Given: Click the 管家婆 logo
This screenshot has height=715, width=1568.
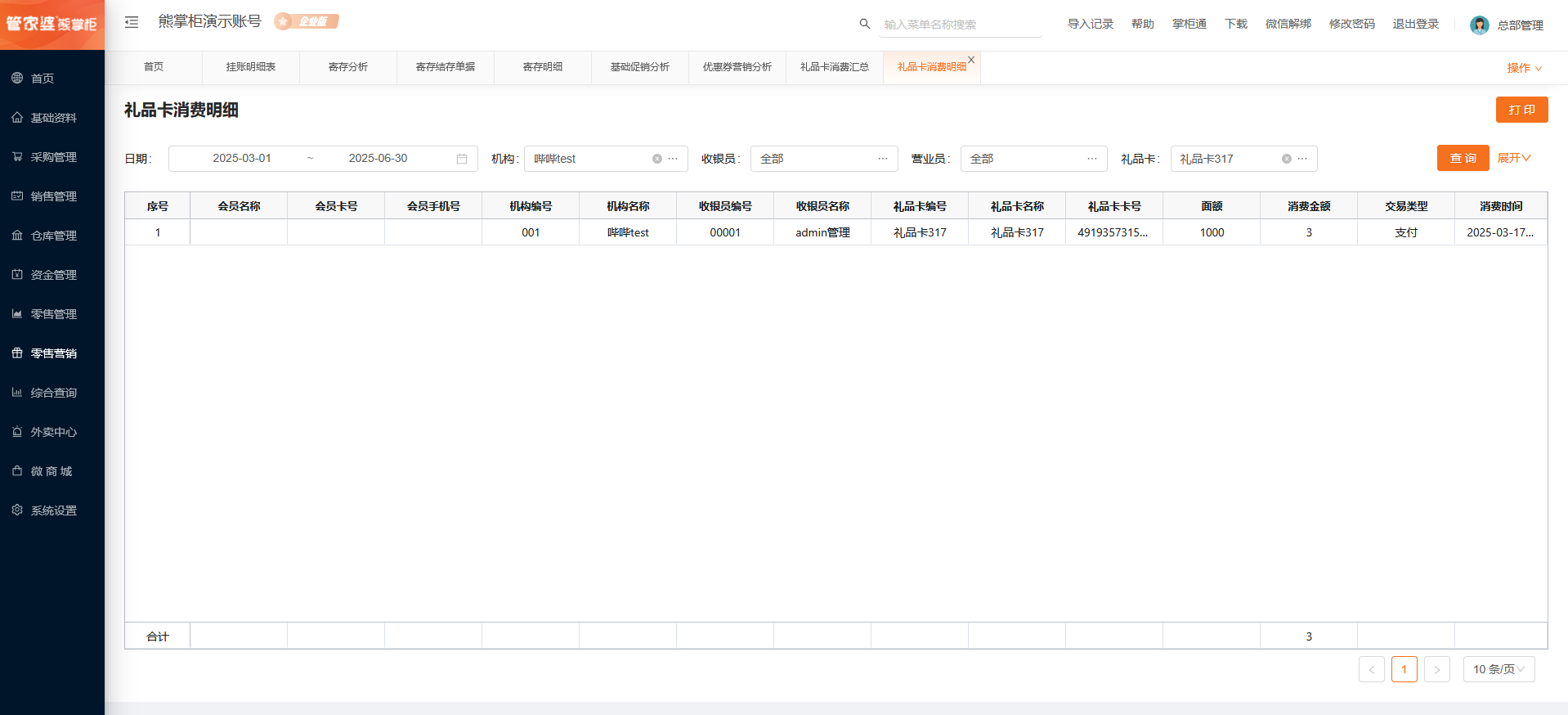Looking at the screenshot, I should click(52, 25).
